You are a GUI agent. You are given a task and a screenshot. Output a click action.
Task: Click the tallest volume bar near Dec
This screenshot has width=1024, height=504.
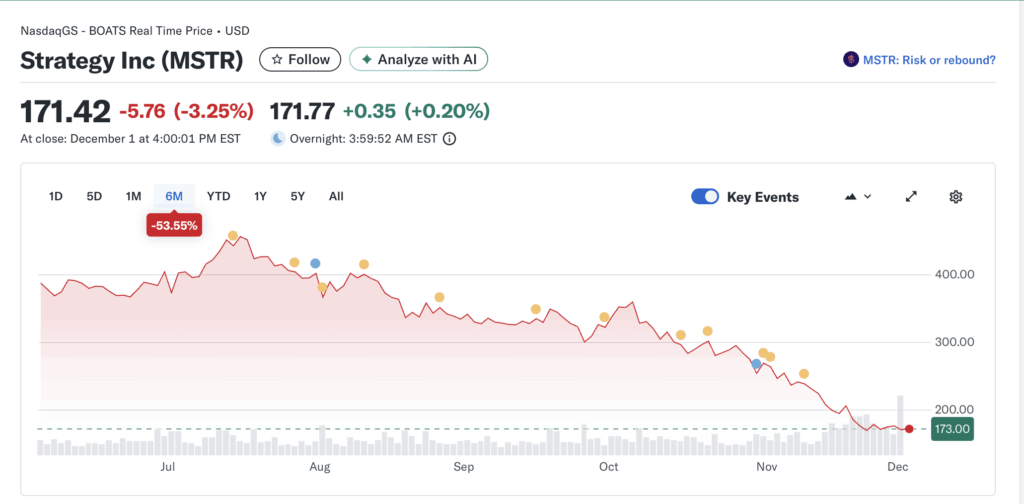pos(900,425)
